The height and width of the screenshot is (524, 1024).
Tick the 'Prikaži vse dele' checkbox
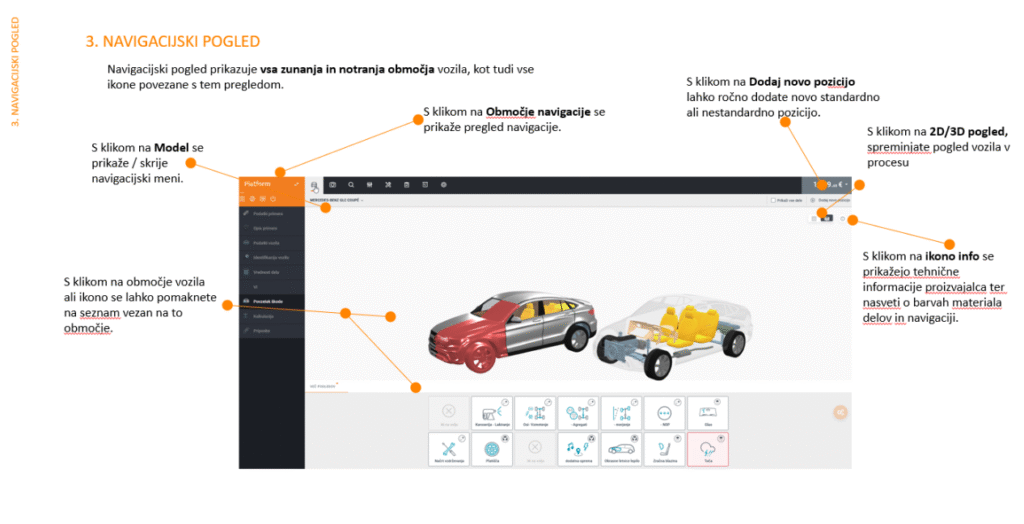pos(775,201)
